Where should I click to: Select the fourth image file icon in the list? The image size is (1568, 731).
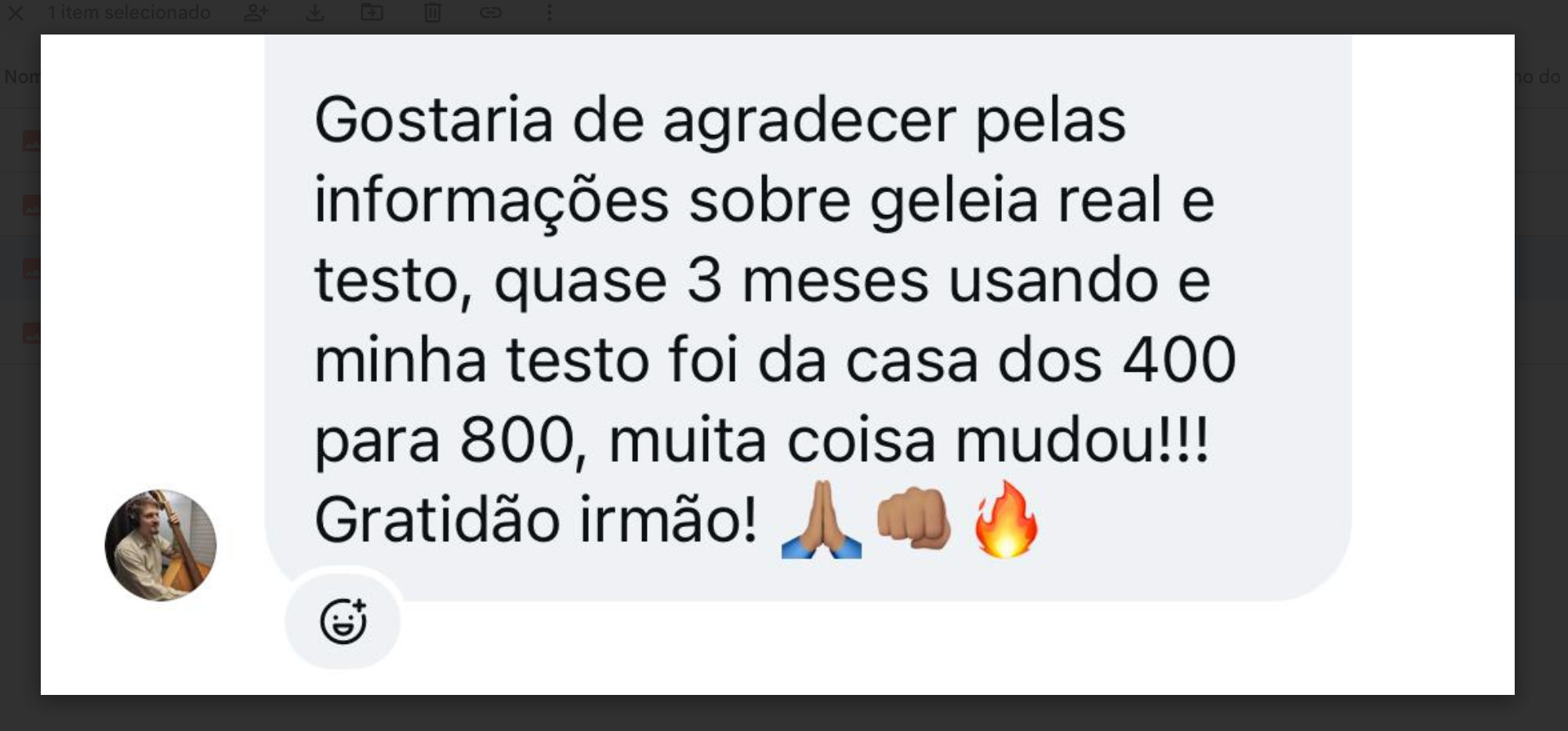31,333
